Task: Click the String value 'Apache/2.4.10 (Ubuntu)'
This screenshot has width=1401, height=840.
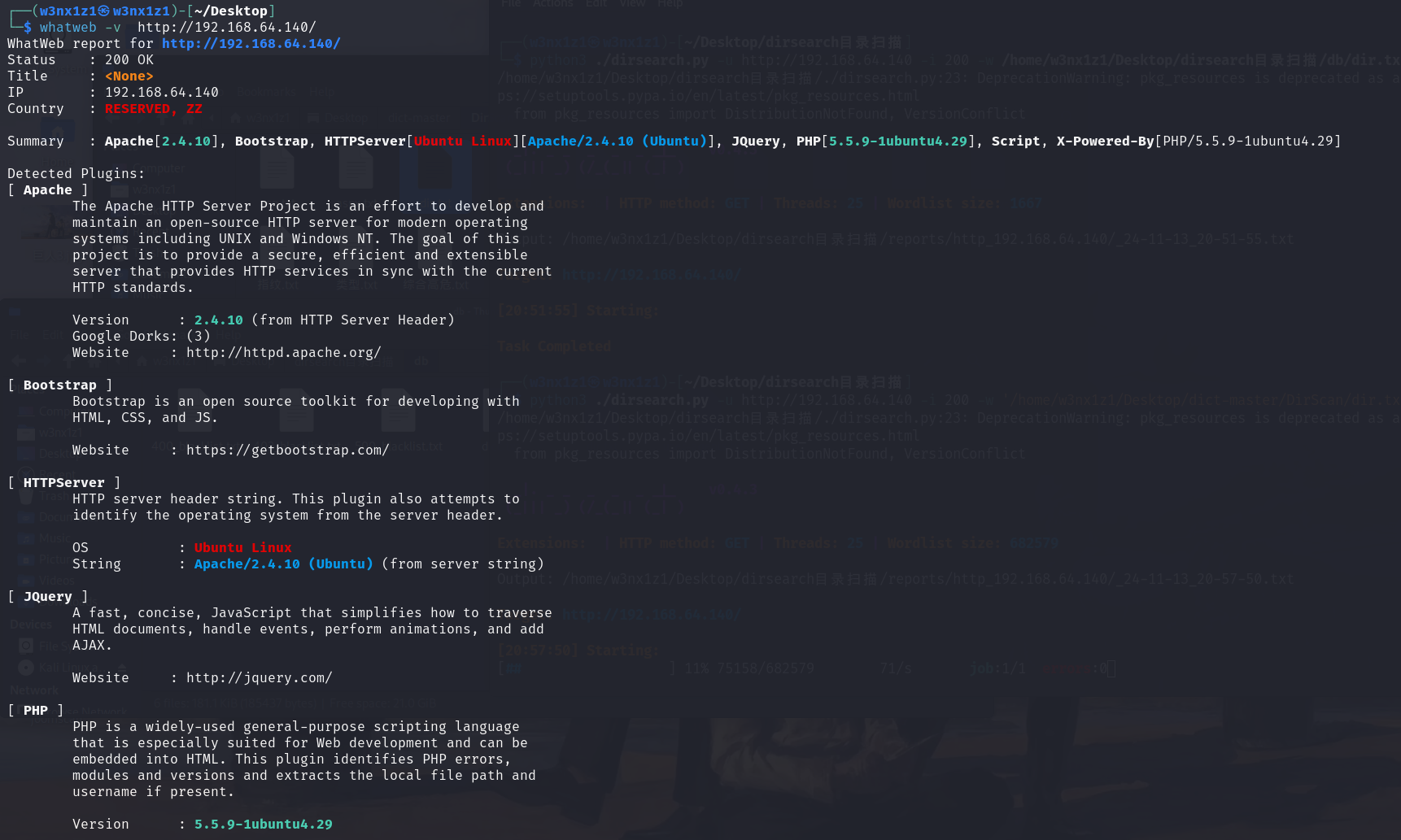Action: point(283,564)
